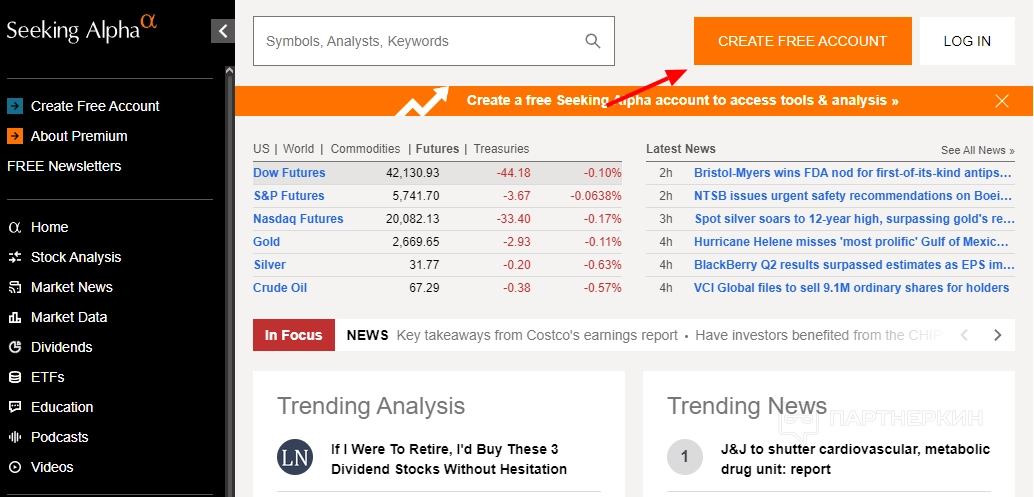
Task: Click the Education chat icon
Action: point(15,407)
